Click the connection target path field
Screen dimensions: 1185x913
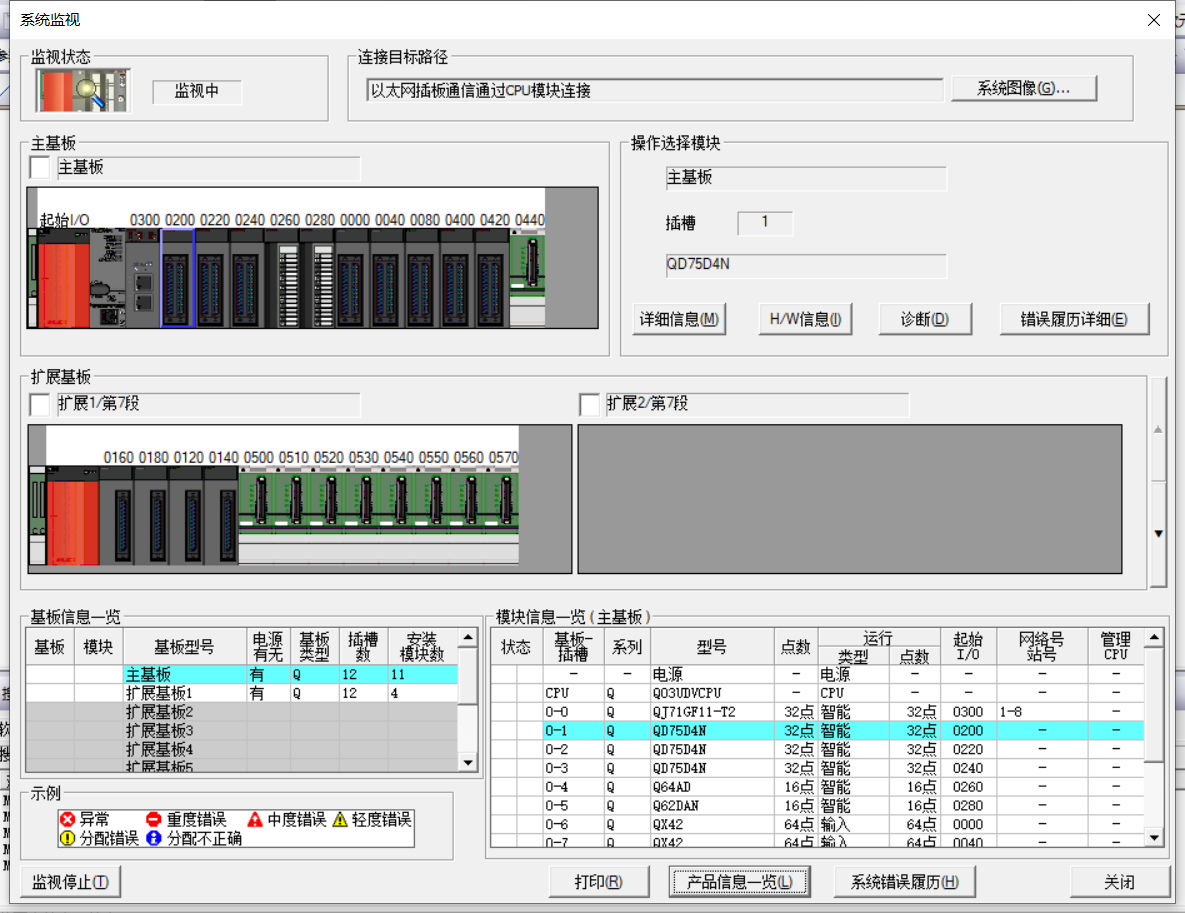coord(655,91)
